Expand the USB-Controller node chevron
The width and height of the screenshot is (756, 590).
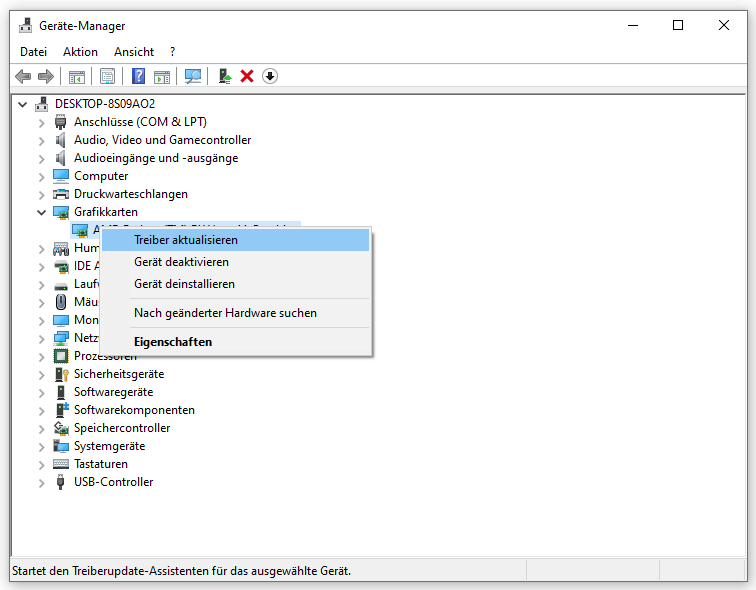point(41,483)
